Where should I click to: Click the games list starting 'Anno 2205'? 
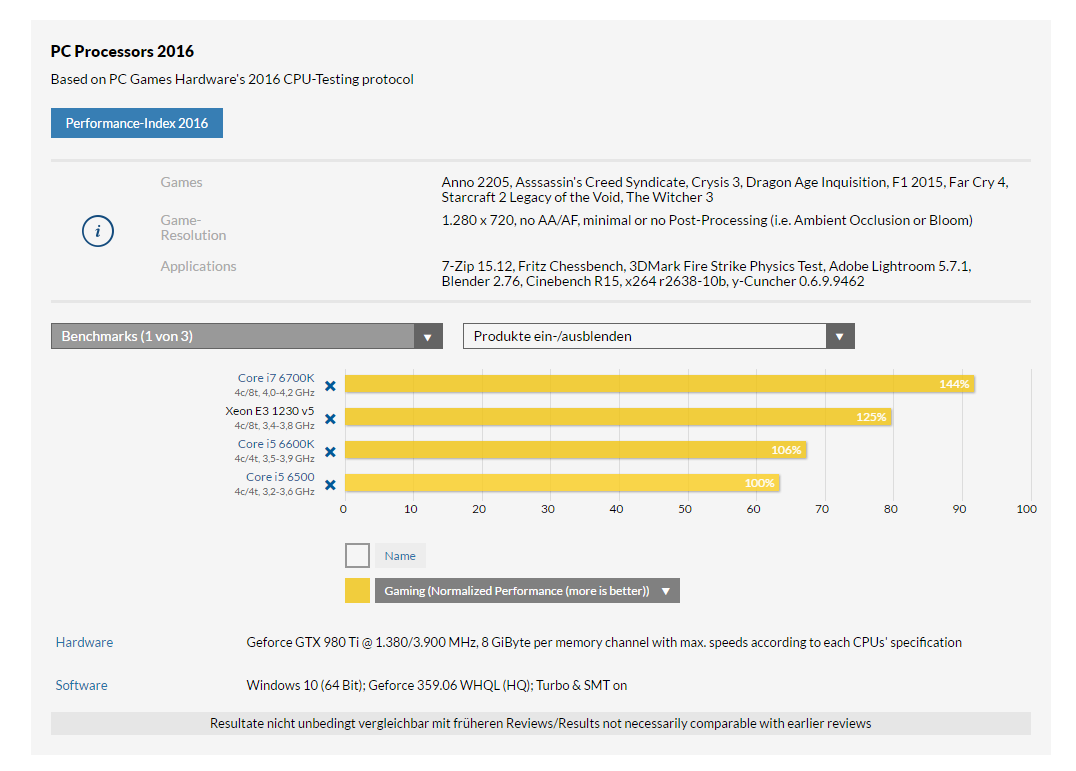tap(725, 189)
